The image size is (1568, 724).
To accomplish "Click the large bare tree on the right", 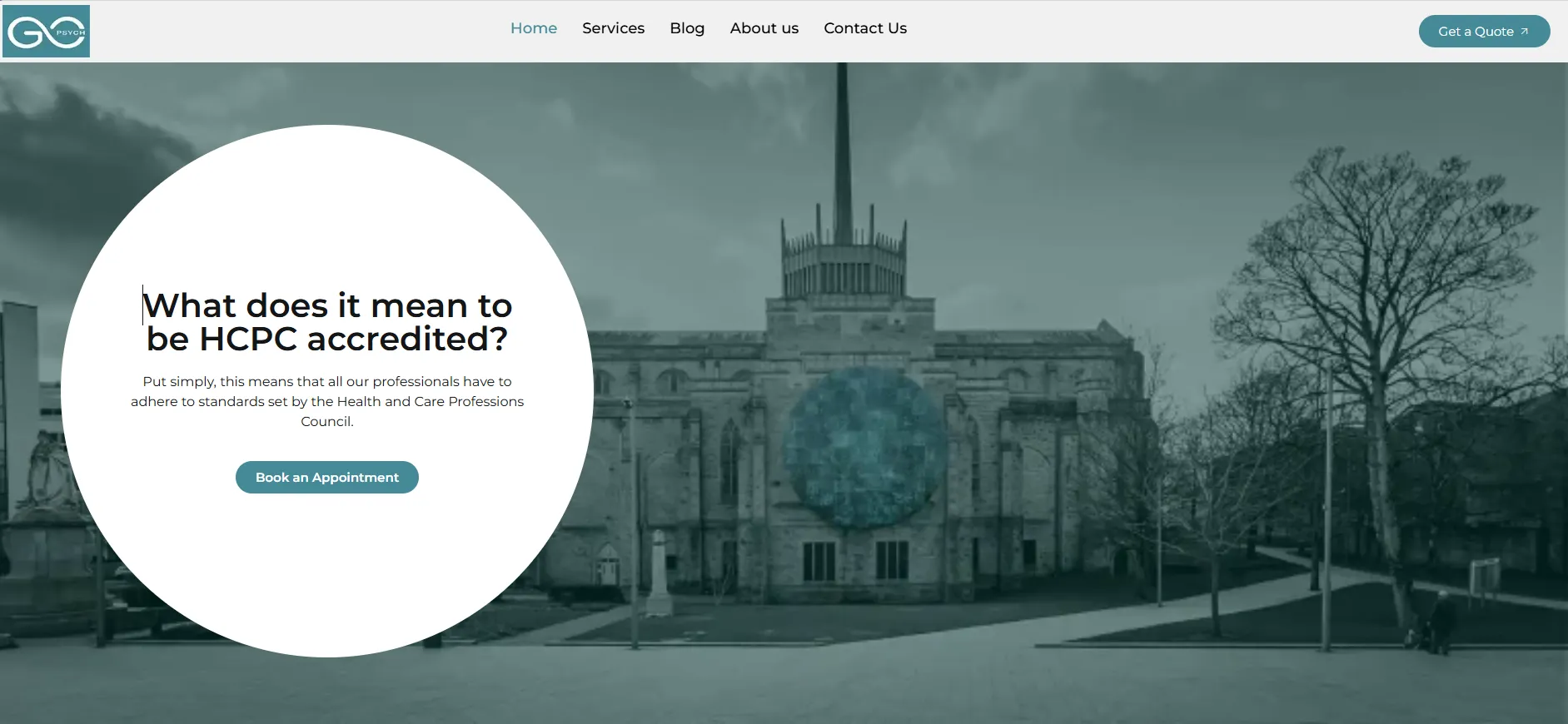I will [1382, 291].
